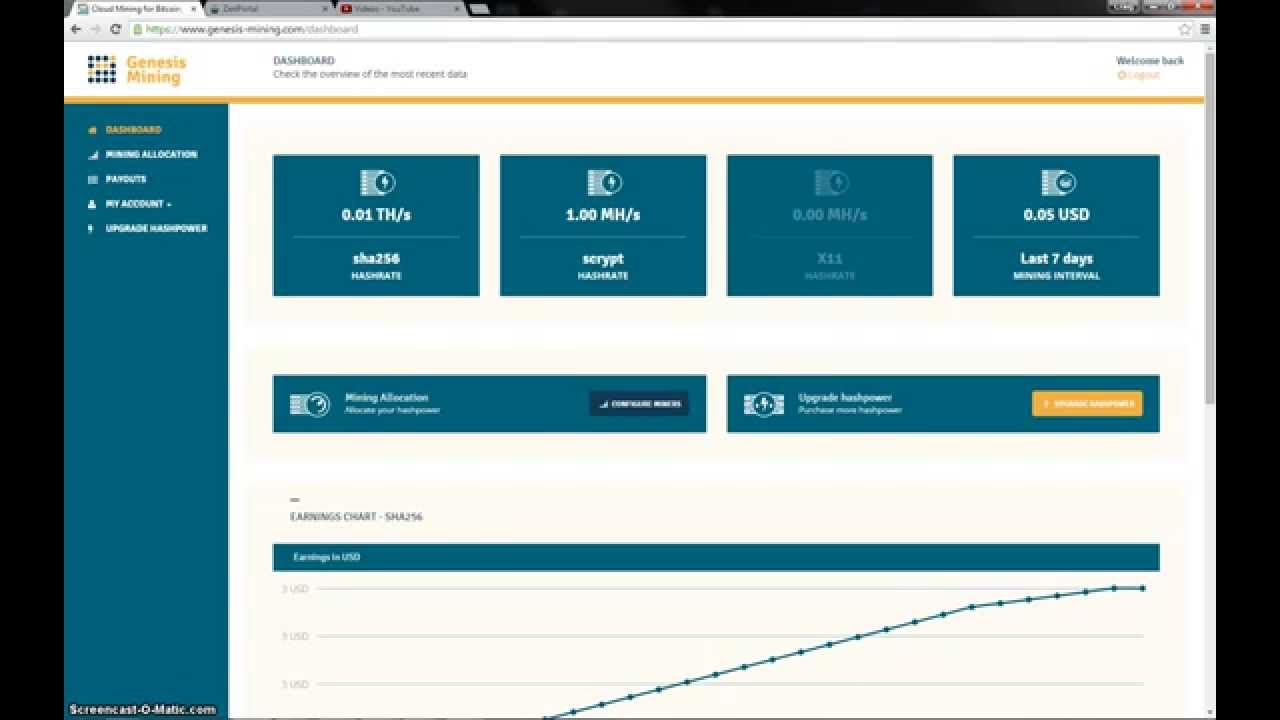Switch to the Videos - YouTube tab
The height and width of the screenshot is (720, 1280).
(398, 9)
